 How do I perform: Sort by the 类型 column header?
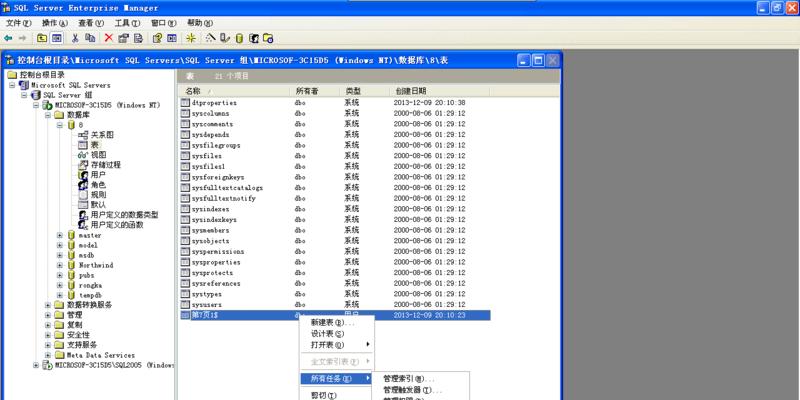tap(365, 91)
